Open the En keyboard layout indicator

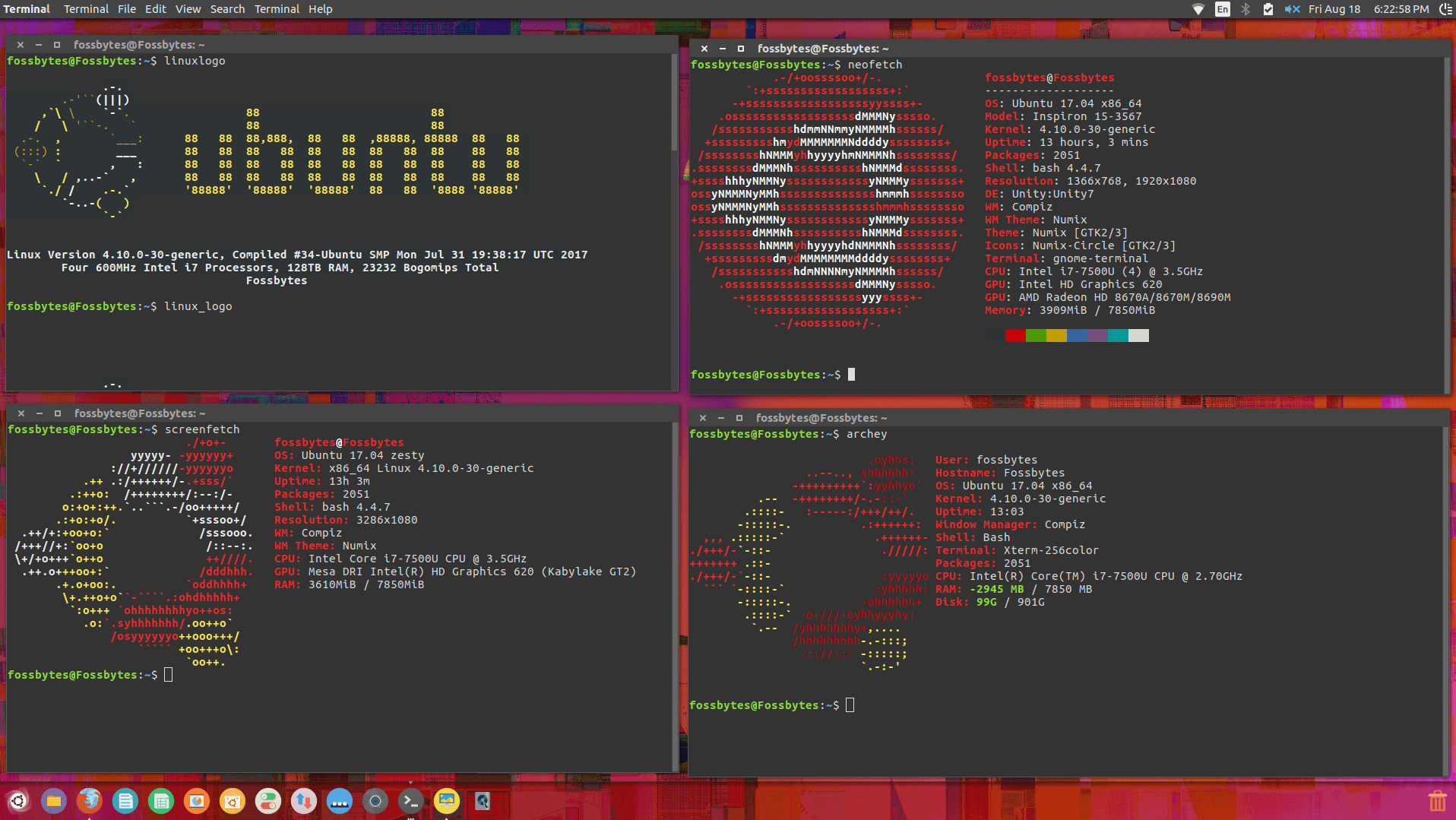tap(1222, 9)
